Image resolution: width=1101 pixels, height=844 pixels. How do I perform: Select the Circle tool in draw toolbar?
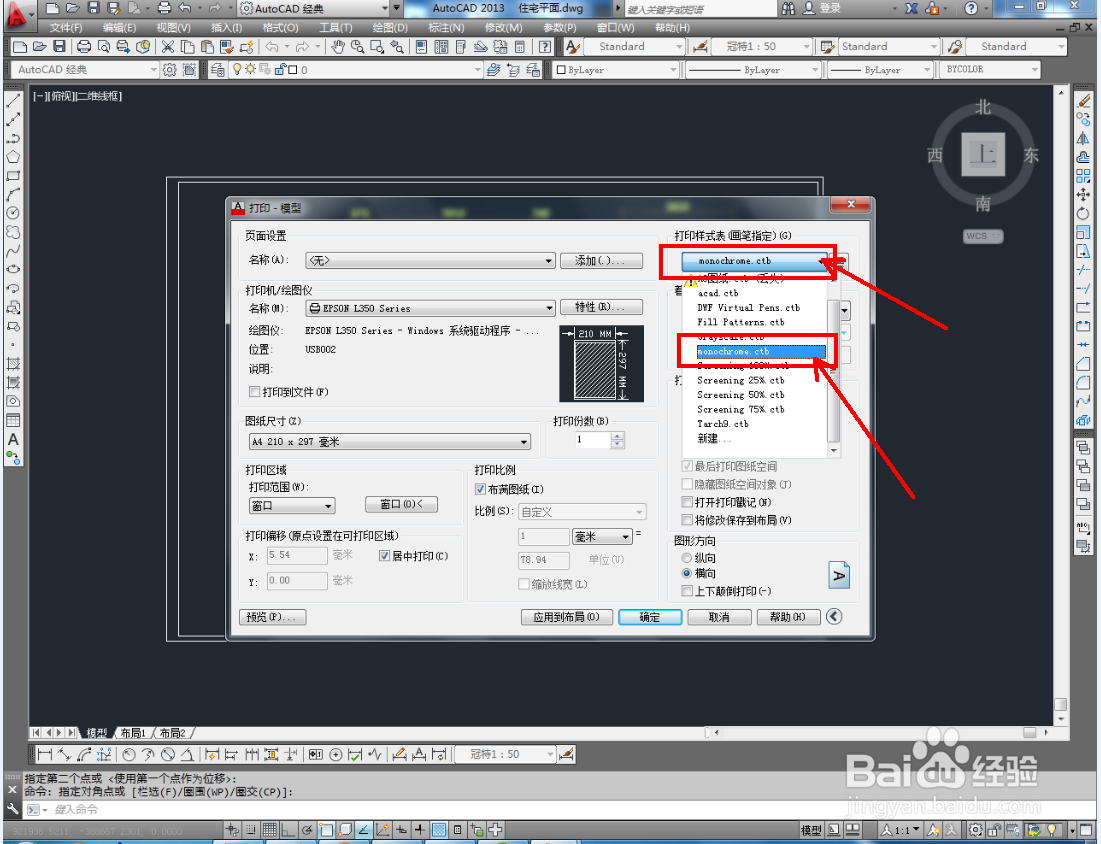click(13, 213)
